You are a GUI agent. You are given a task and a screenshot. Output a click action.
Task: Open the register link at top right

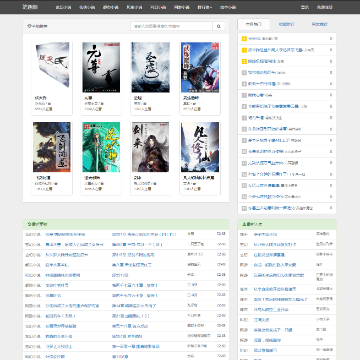click(324, 7)
